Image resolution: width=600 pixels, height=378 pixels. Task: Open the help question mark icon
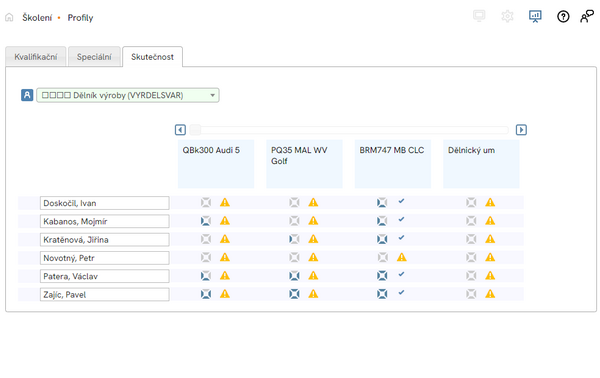pyautogui.click(x=563, y=16)
